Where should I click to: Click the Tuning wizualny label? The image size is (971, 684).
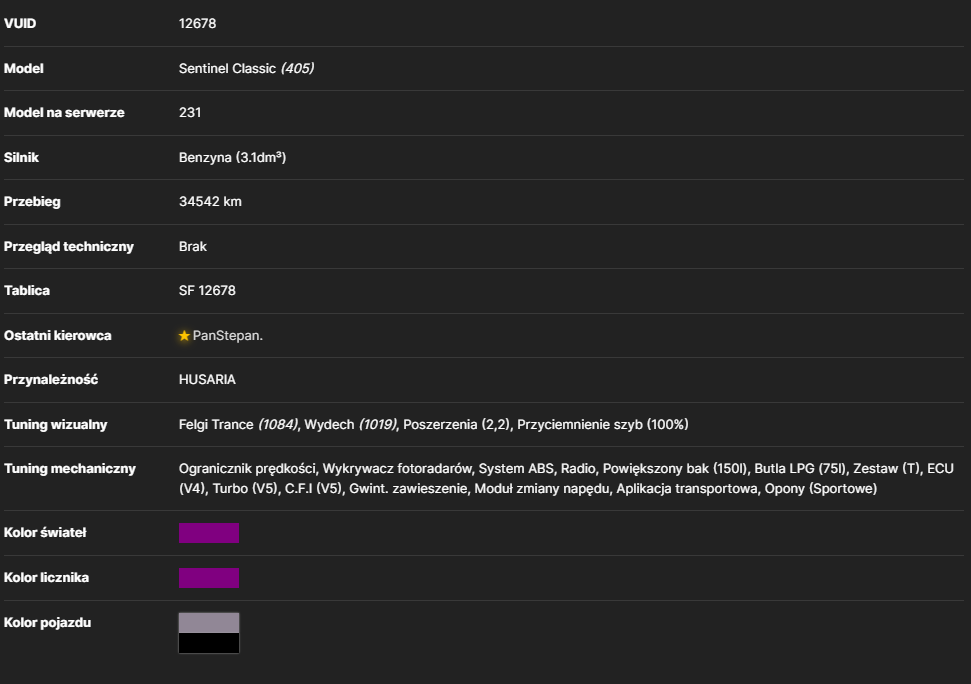[56, 425]
